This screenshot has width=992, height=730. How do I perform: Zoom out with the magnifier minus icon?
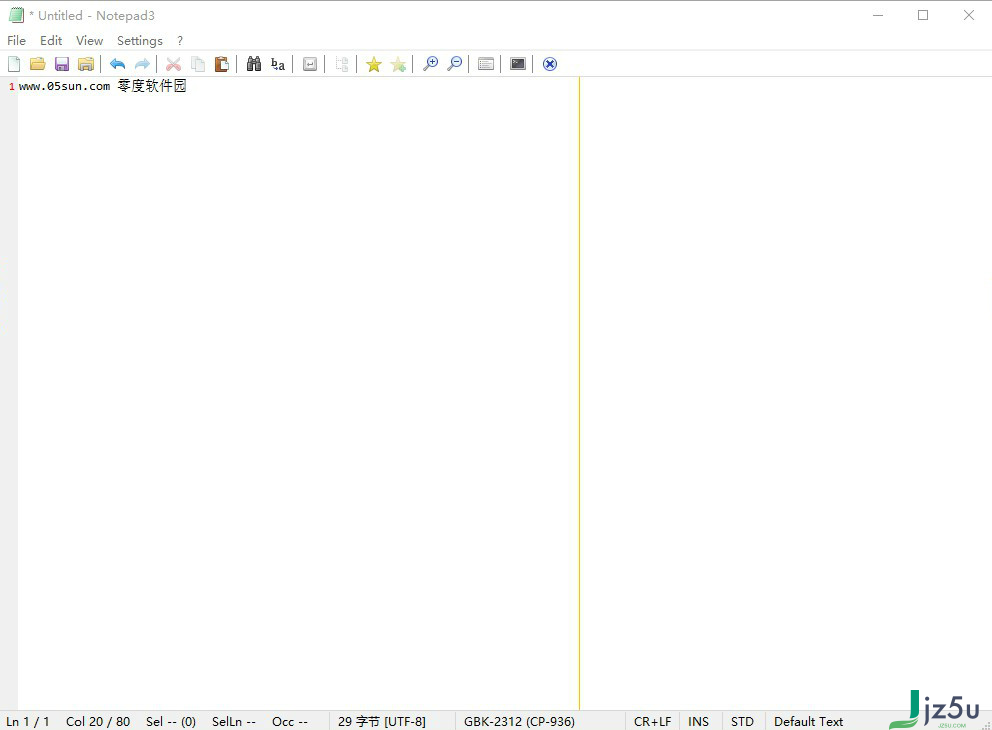pyautogui.click(x=454, y=64)
